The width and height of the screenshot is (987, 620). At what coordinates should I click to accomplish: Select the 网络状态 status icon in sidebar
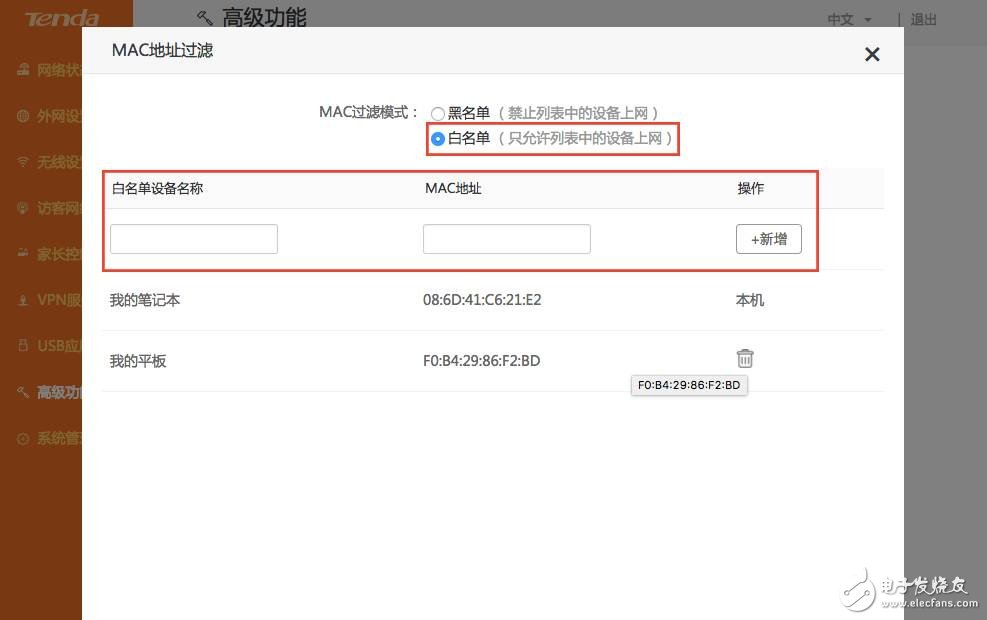point(22,69)
